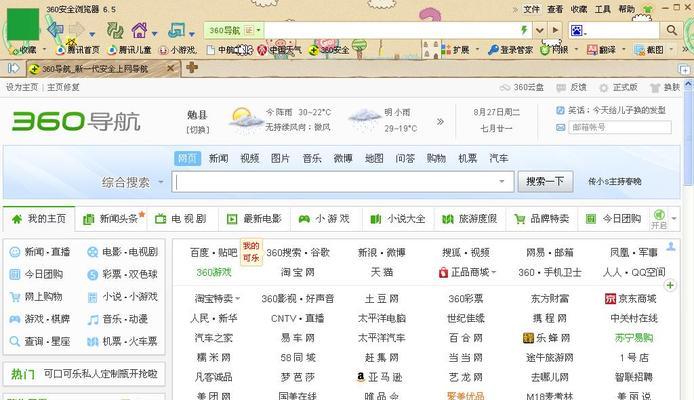Expand the 淘宝特卖 dropdown
This screenshot has width=694, height=400.
point(238,299)
